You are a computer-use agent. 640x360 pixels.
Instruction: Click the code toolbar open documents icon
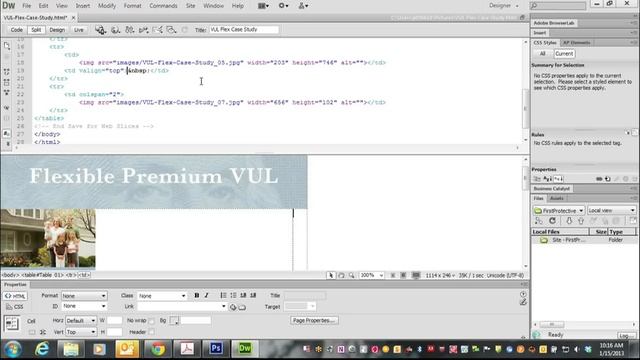[7, 46]
